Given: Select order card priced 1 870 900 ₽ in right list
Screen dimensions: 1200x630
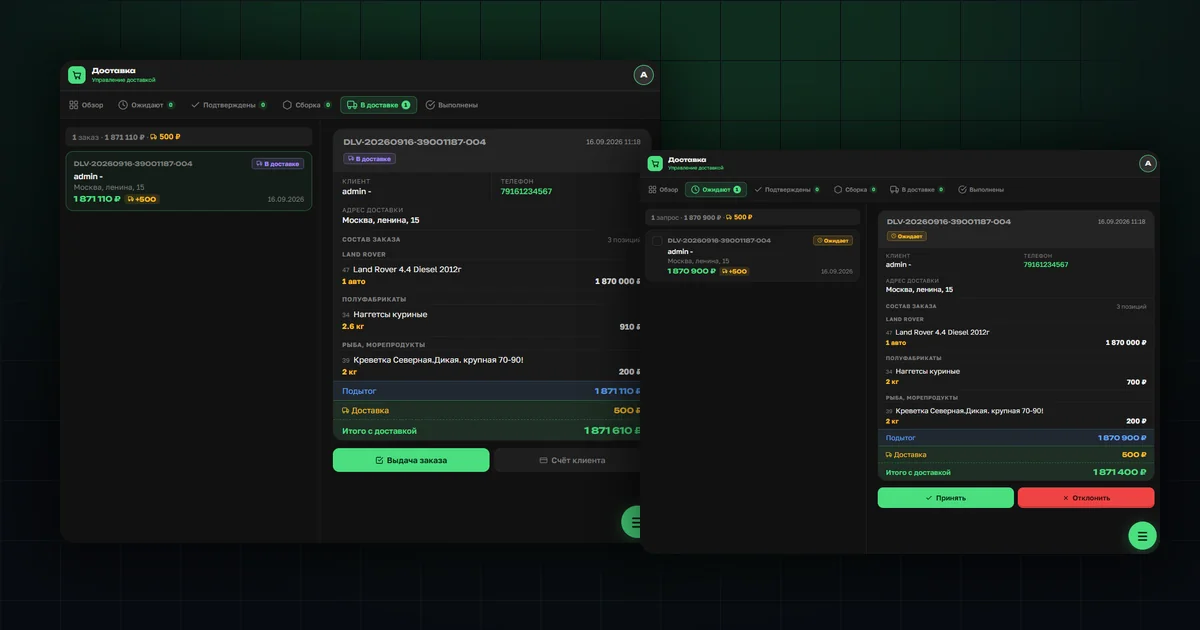Looking at the screenshot, I should (x=752, y=256).
